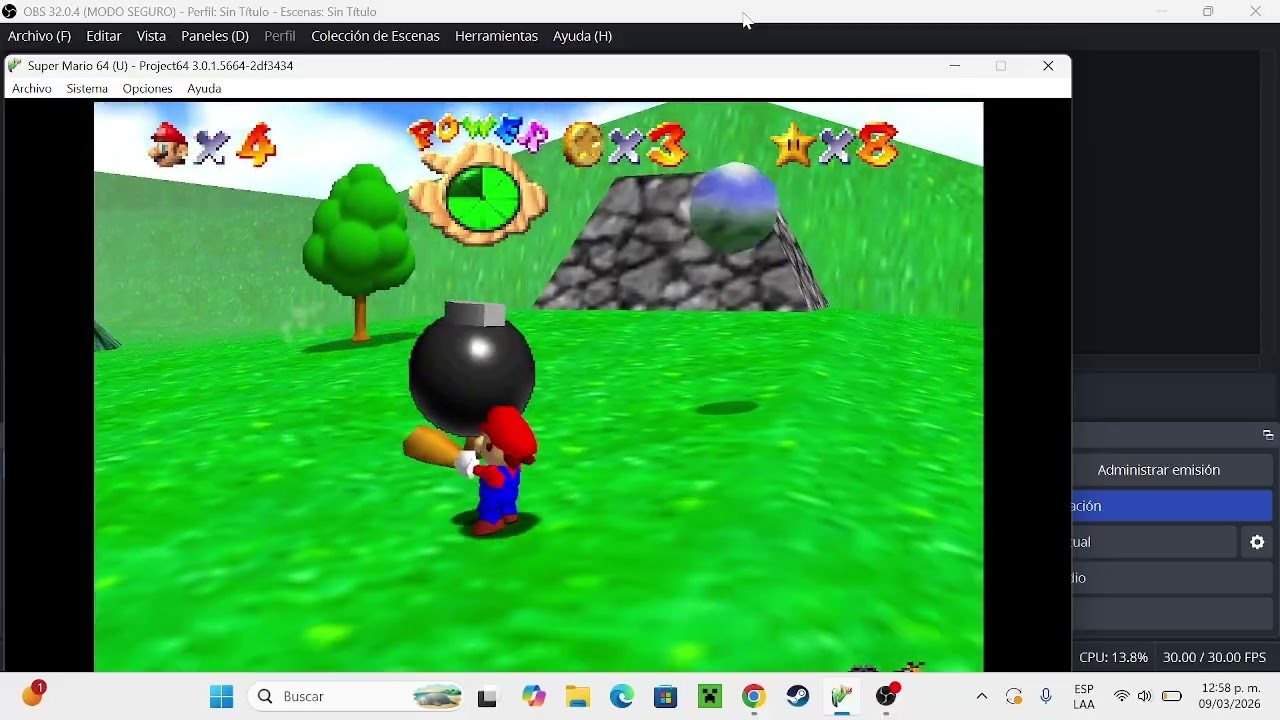
Task: Launch Microsoft Edge from the taskbar
Action: 622,696
